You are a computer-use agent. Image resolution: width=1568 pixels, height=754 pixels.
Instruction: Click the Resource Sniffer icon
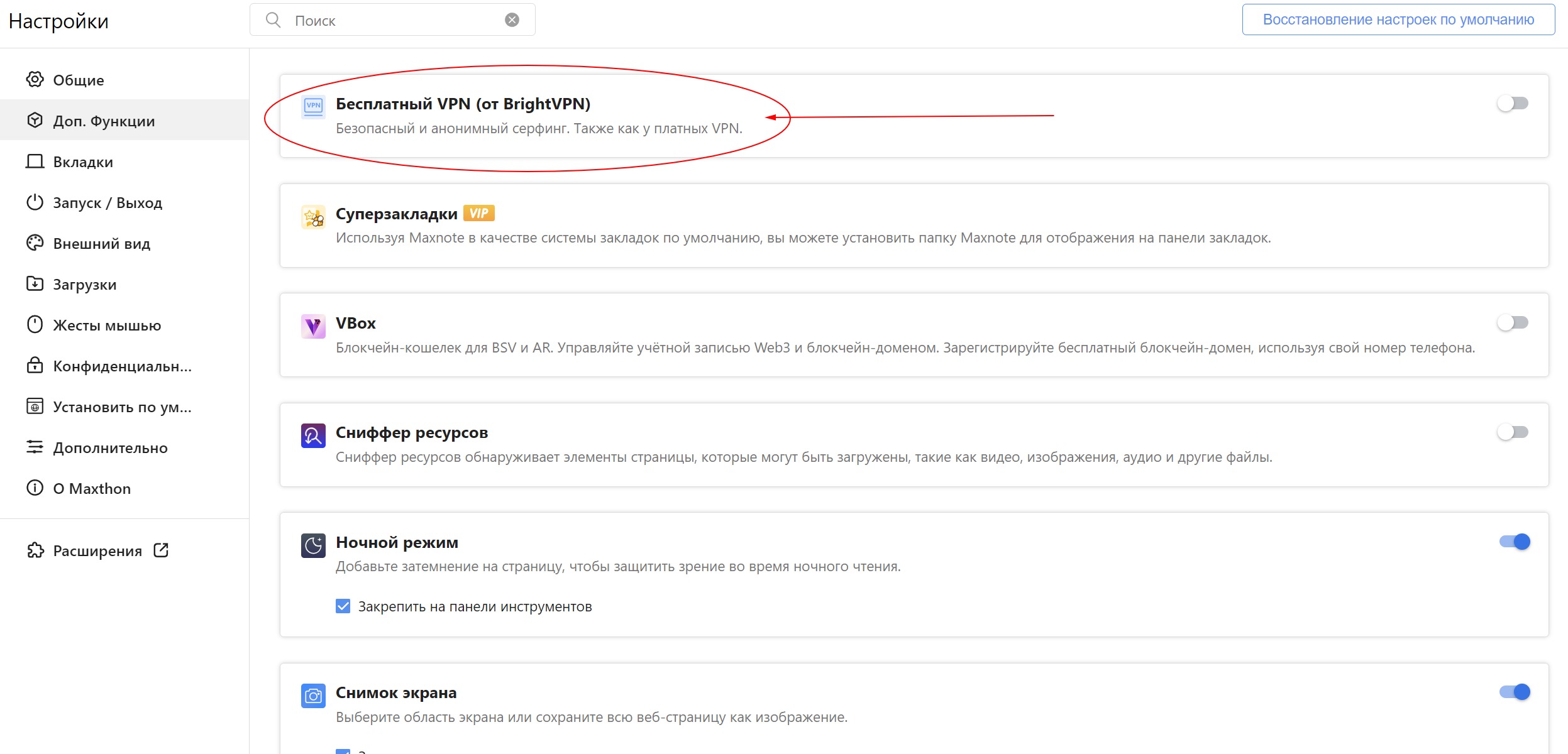point(313,435)
